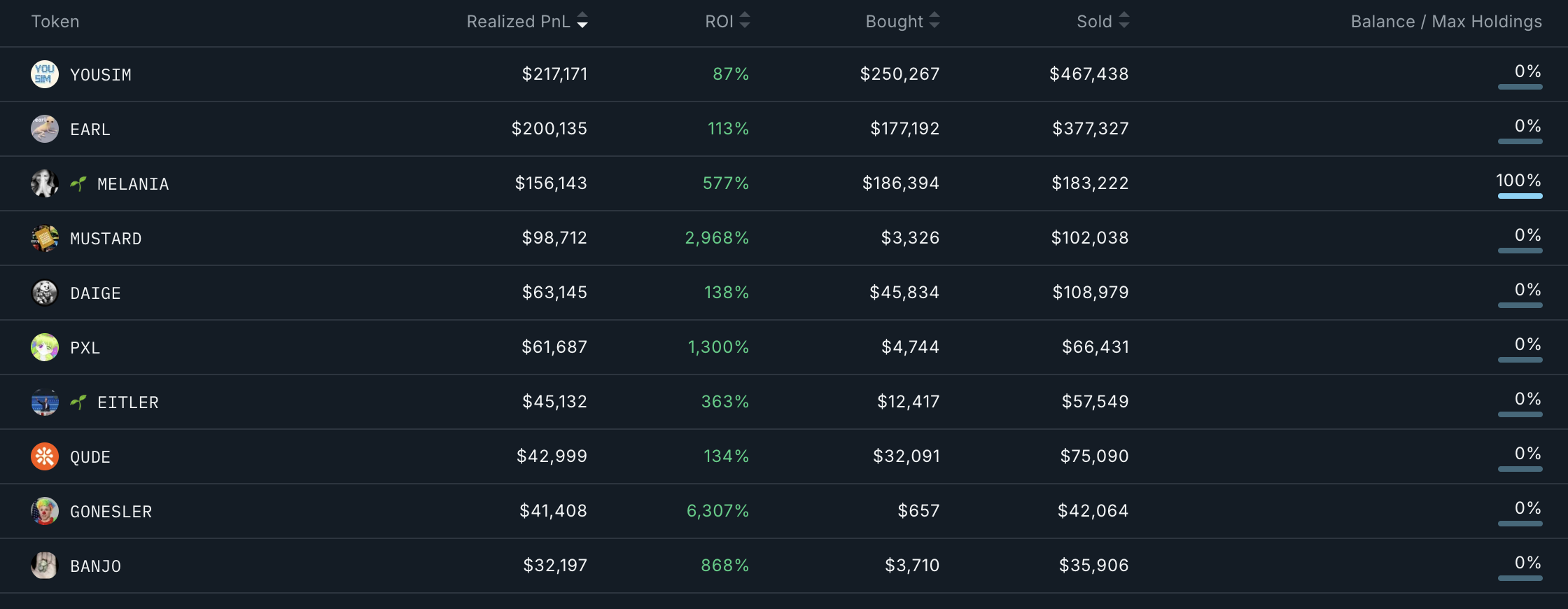Click the MUSTARD token icon
Screen dimensions: 1568x609
pyautogui.click(x=44, y=238)
